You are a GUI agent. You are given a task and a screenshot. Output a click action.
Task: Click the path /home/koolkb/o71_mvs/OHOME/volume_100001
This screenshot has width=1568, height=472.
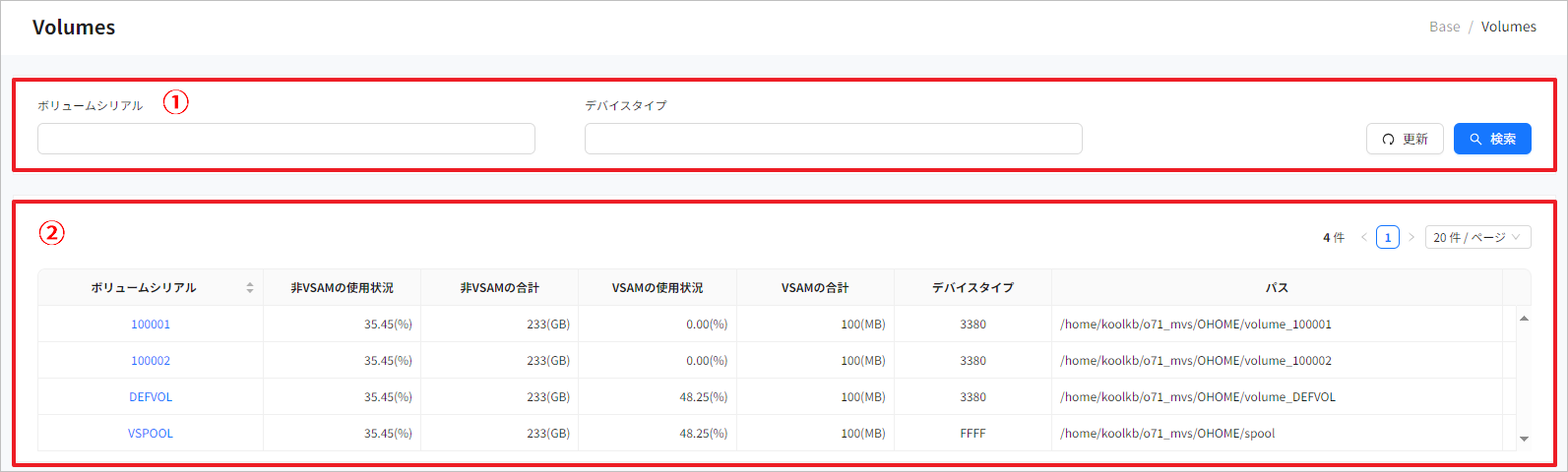[1196, 324]
